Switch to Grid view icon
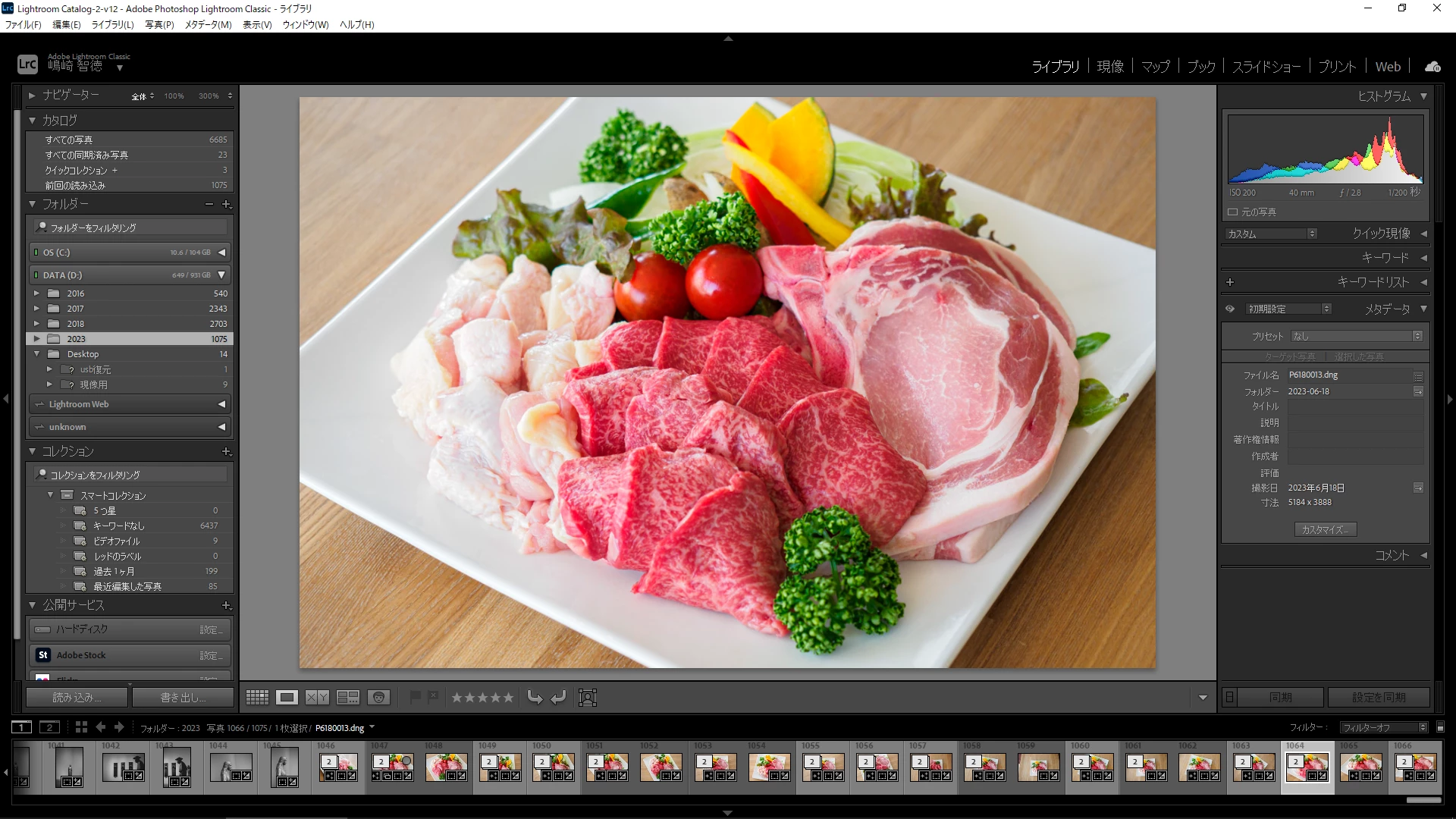 [257, 697]
